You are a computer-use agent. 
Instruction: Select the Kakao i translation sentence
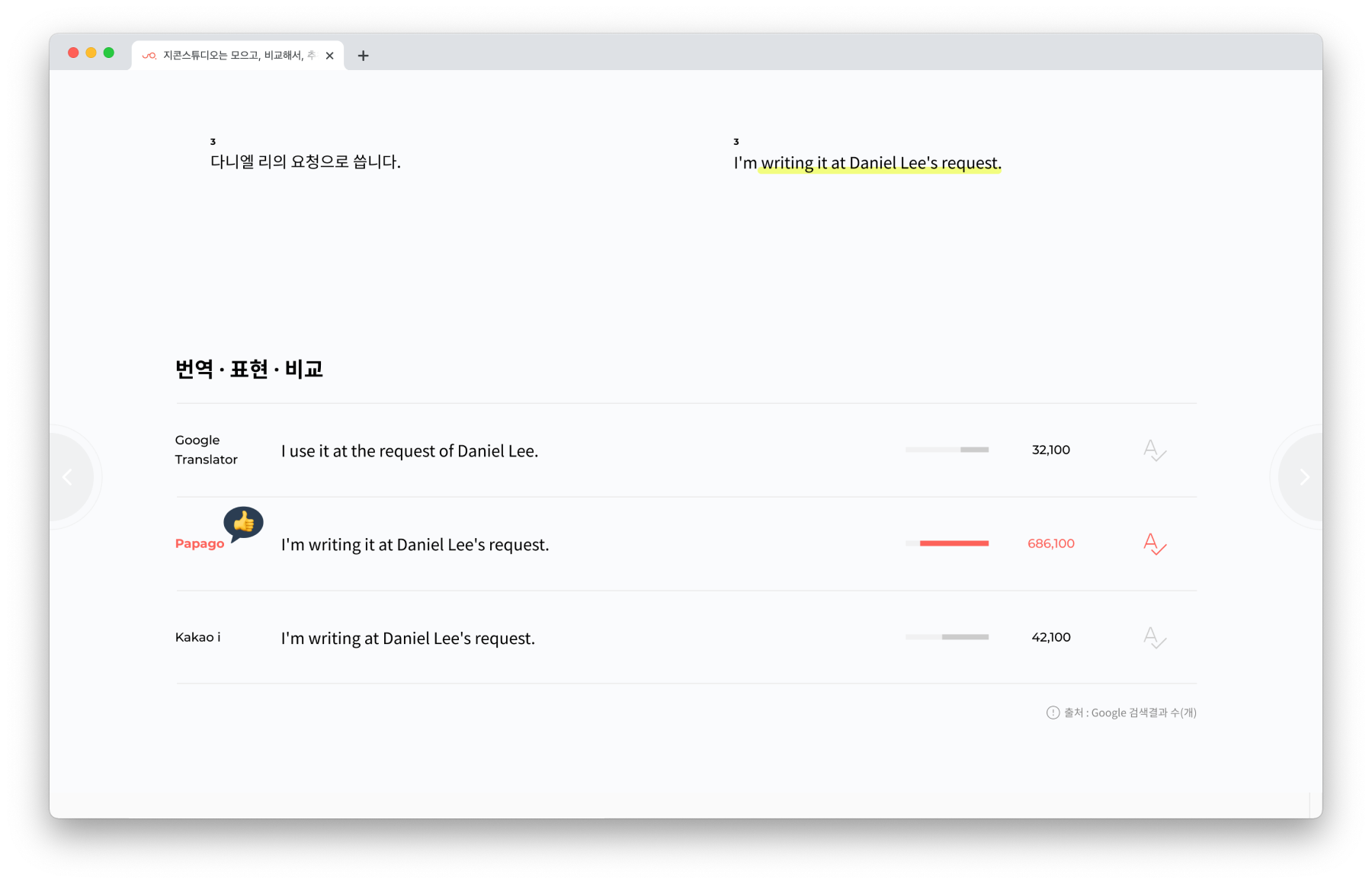[408, 639]
